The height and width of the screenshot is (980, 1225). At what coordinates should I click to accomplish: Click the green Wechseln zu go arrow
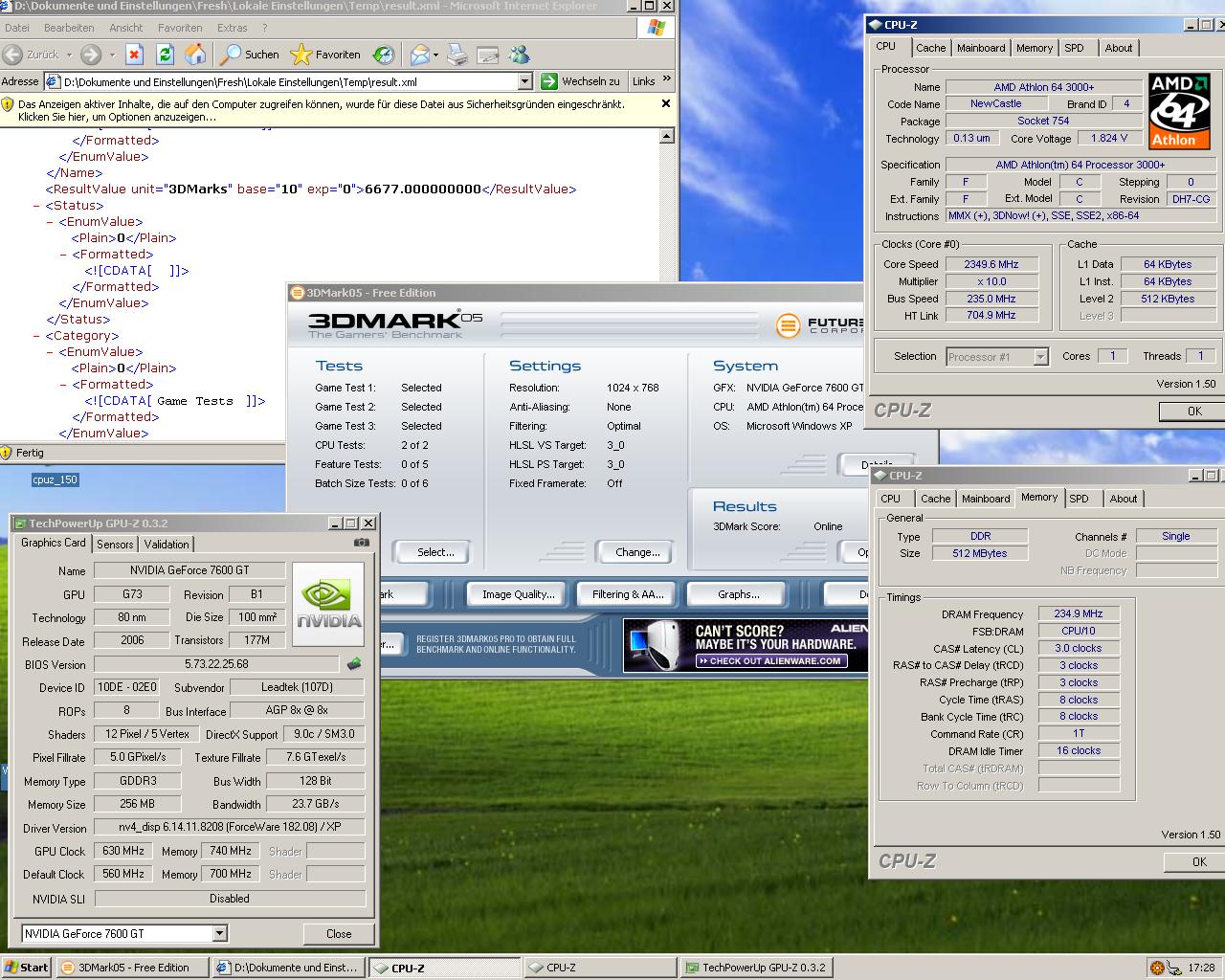548,81
